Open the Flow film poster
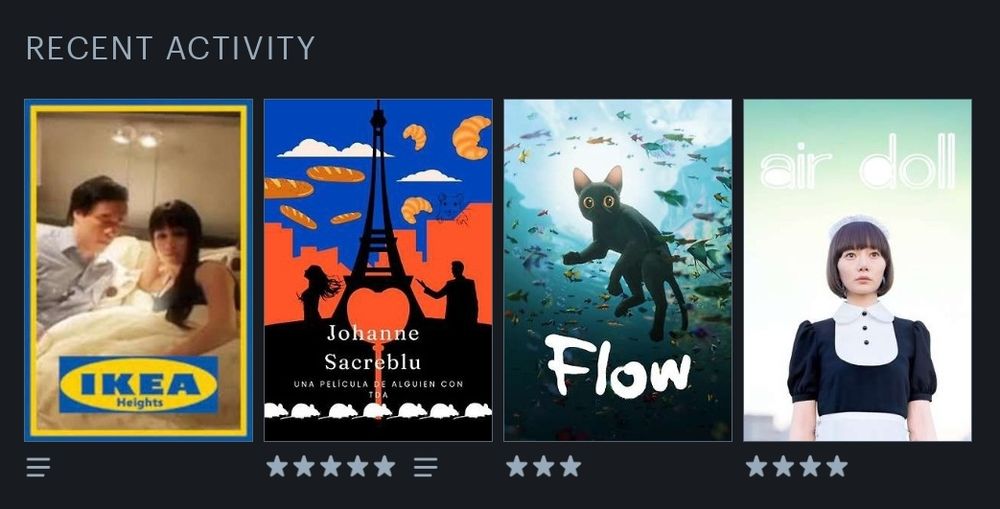The height and width of the screenshot is (509, 1000). [x=618, y=270]
